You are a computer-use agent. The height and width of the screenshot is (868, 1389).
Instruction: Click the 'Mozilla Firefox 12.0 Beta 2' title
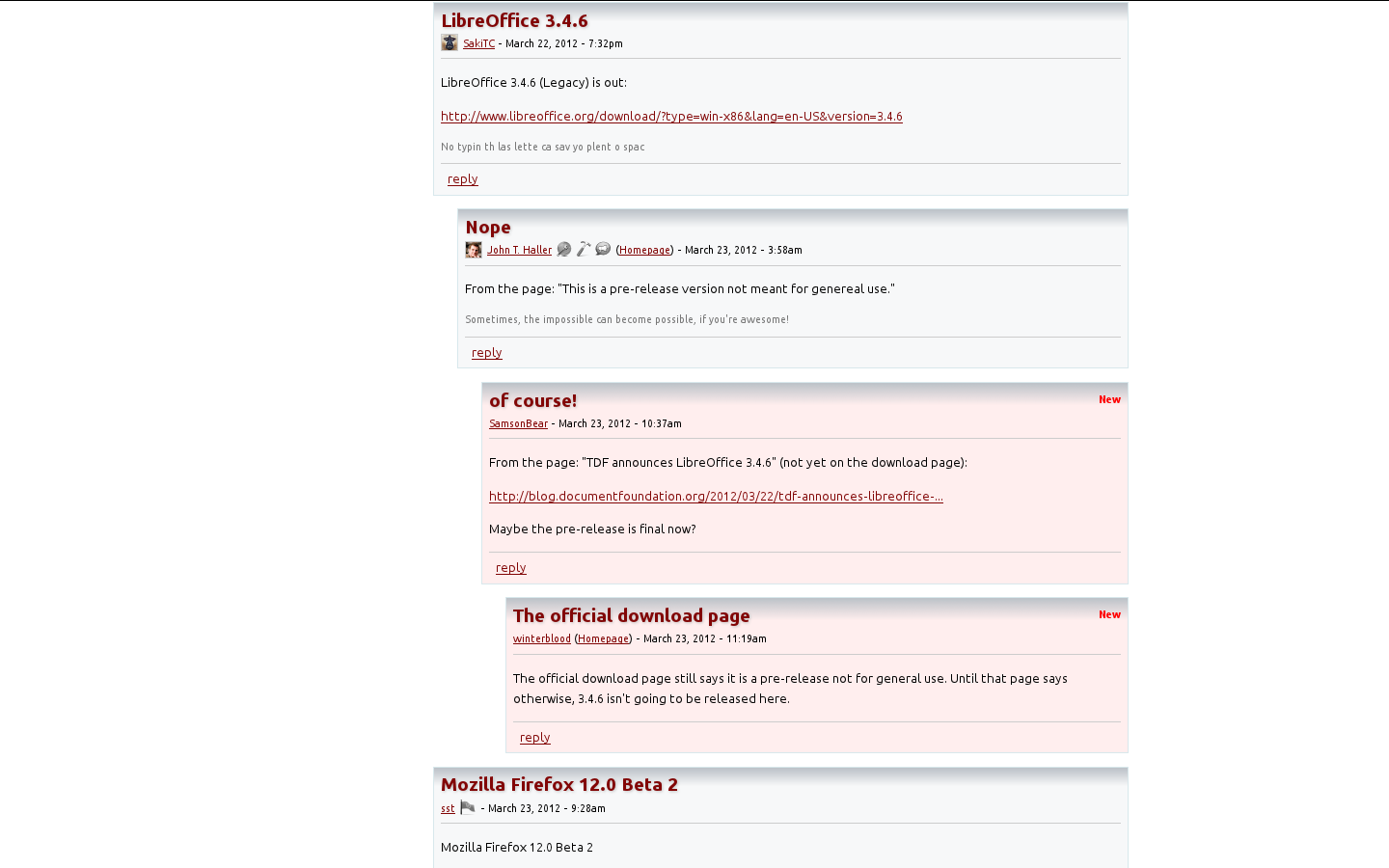(558, 784)
